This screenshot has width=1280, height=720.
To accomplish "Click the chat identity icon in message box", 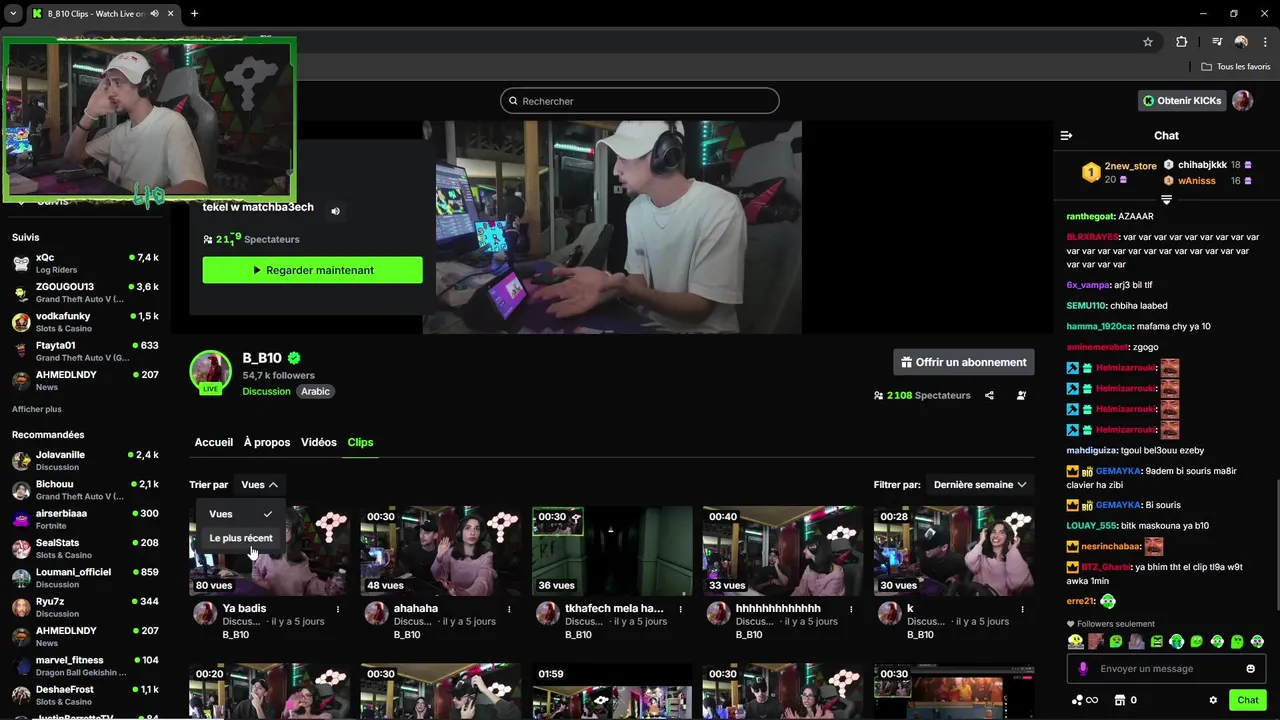I will (x=1083, y=669).
